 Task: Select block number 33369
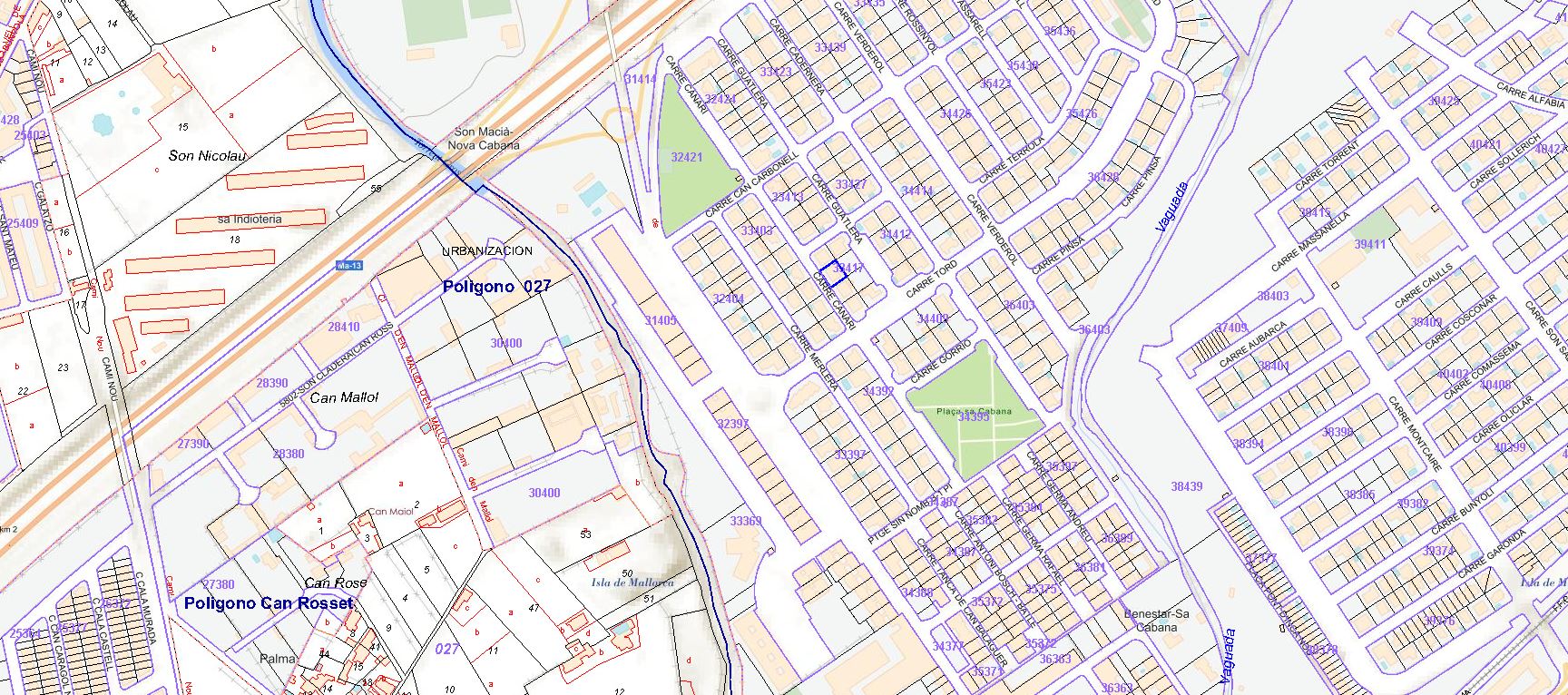[x=746, y=521]
